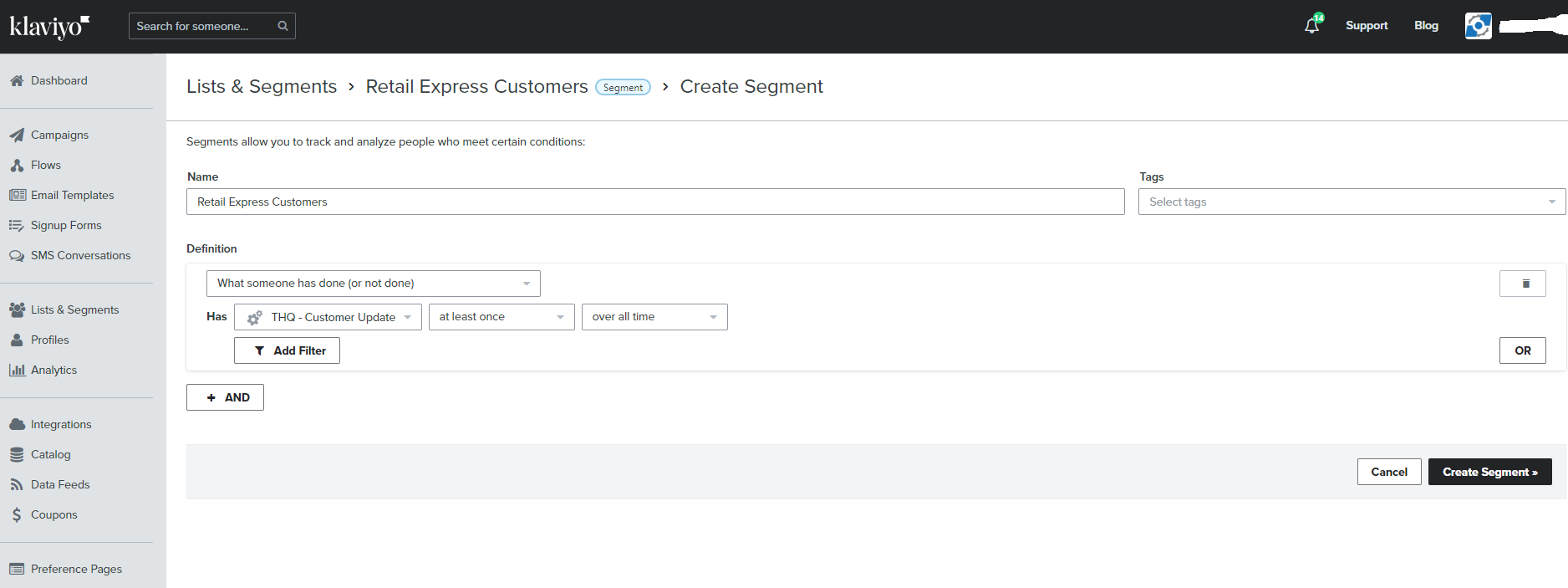This screenshot has width=1568, height=588.
Task: Navigate to Data Feeds
Action: tap(60, 484)
